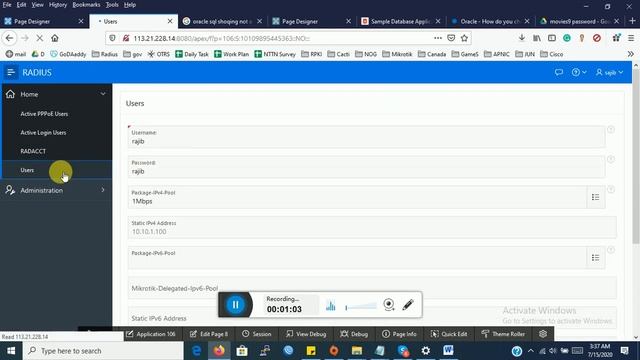640x360 pixels.
Task: Stop loading the page
Action: coord(40,38)
